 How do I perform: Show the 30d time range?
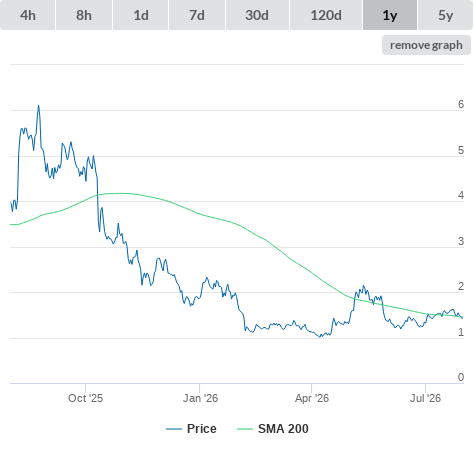pyautogui.click(x=257, y=15)
